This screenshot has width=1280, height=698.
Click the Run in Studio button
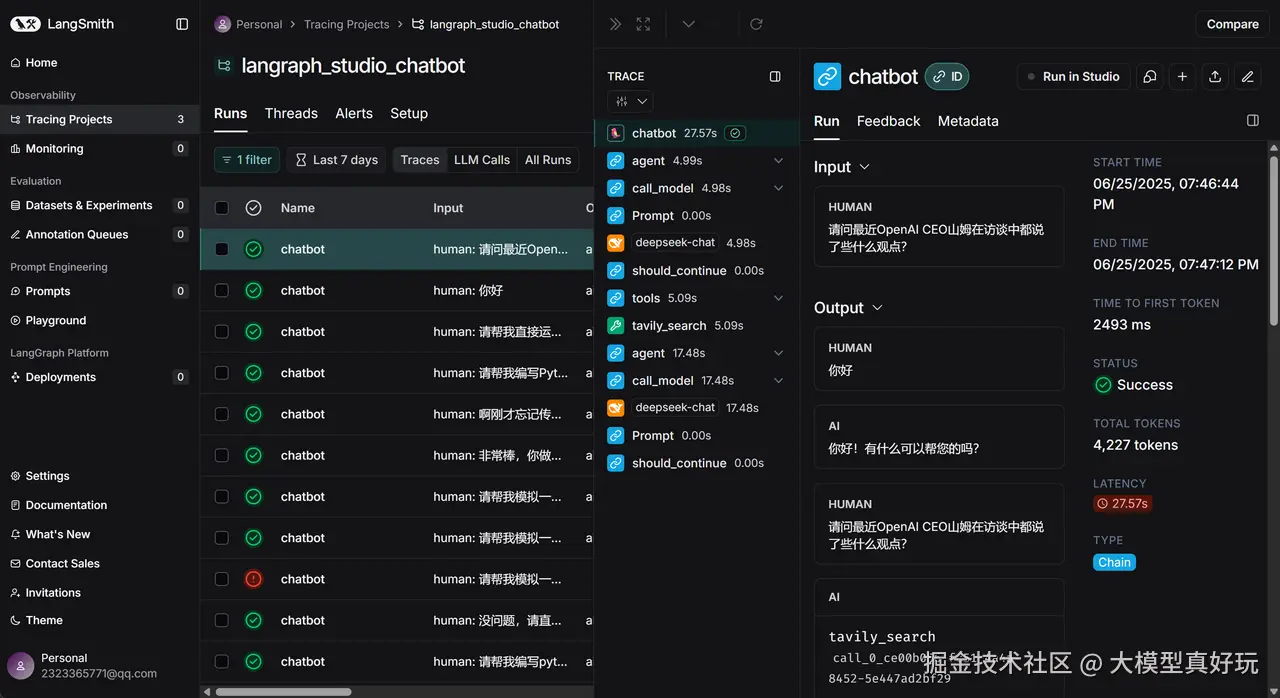(1074, 76)
